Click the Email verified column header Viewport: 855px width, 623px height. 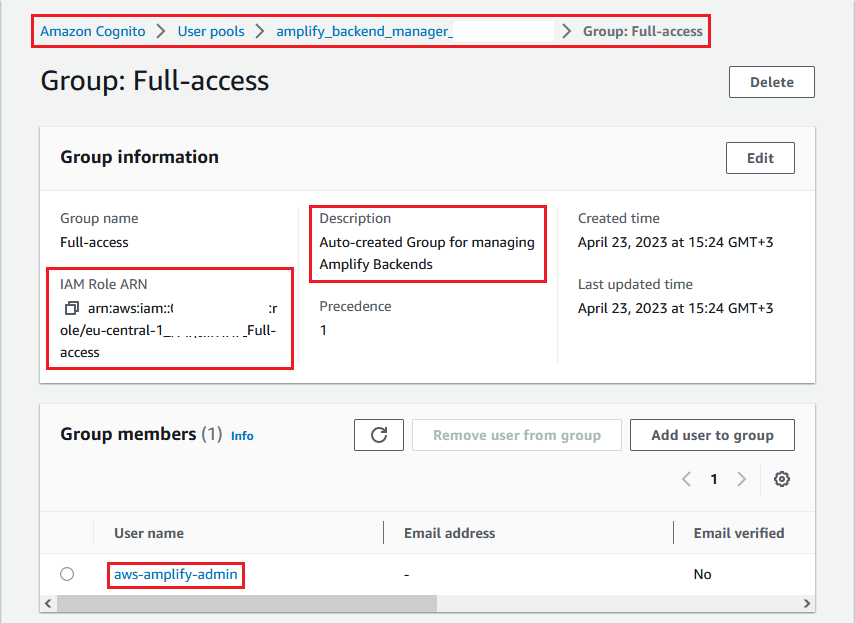pos(739,533)
